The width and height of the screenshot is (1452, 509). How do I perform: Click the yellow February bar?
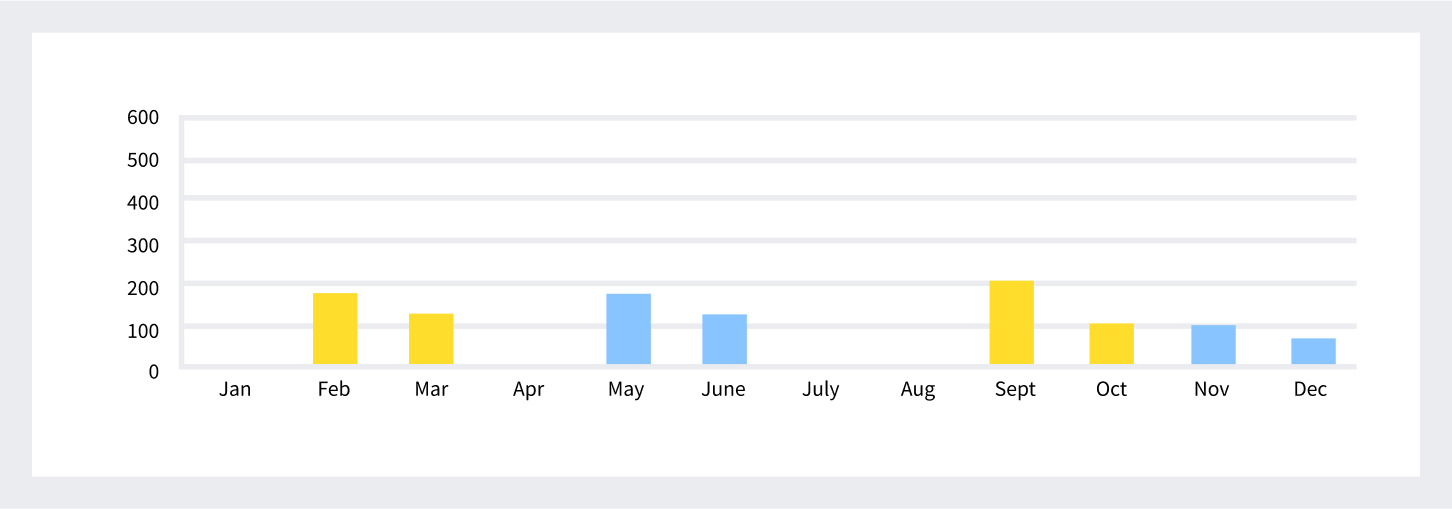[x=335, y=328]
